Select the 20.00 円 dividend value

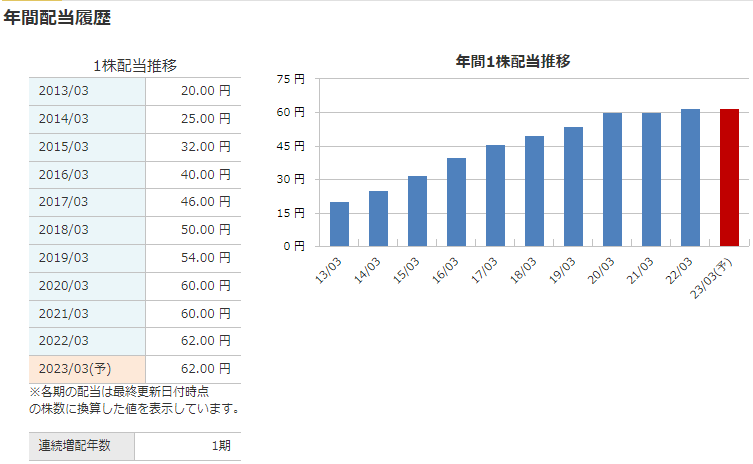pyautogui.click(x=206, y=91)
